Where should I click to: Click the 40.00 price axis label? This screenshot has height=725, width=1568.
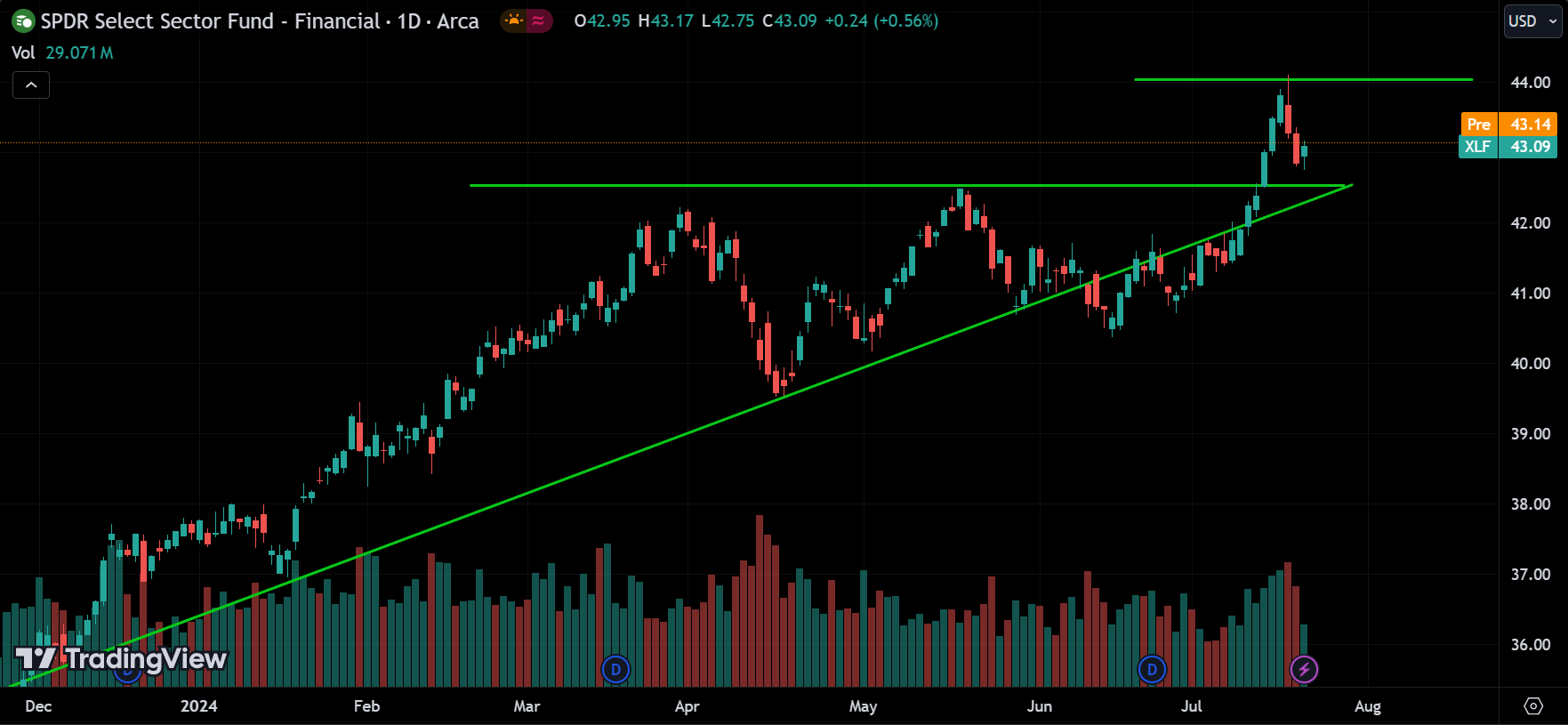point(1531,363)
